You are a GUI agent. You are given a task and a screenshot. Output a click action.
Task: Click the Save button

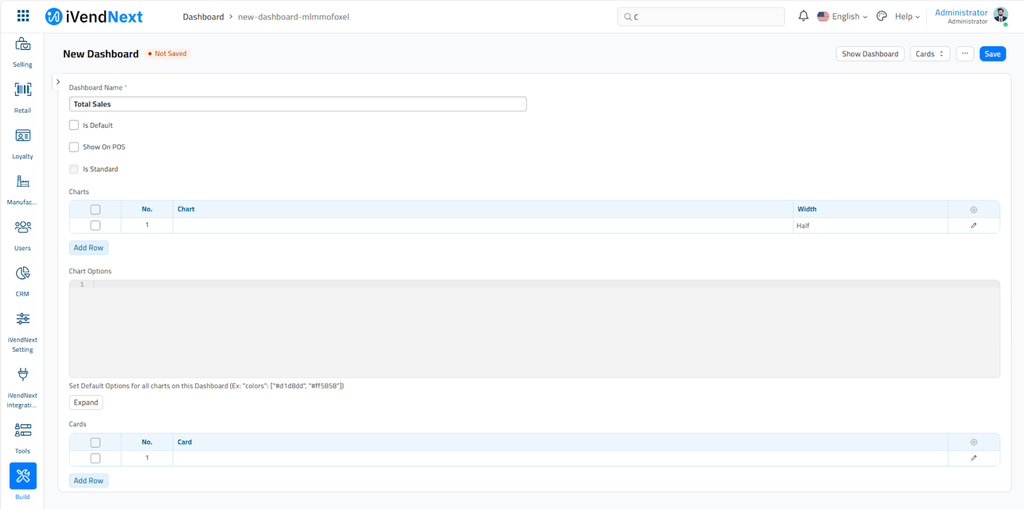coord(992,54)
